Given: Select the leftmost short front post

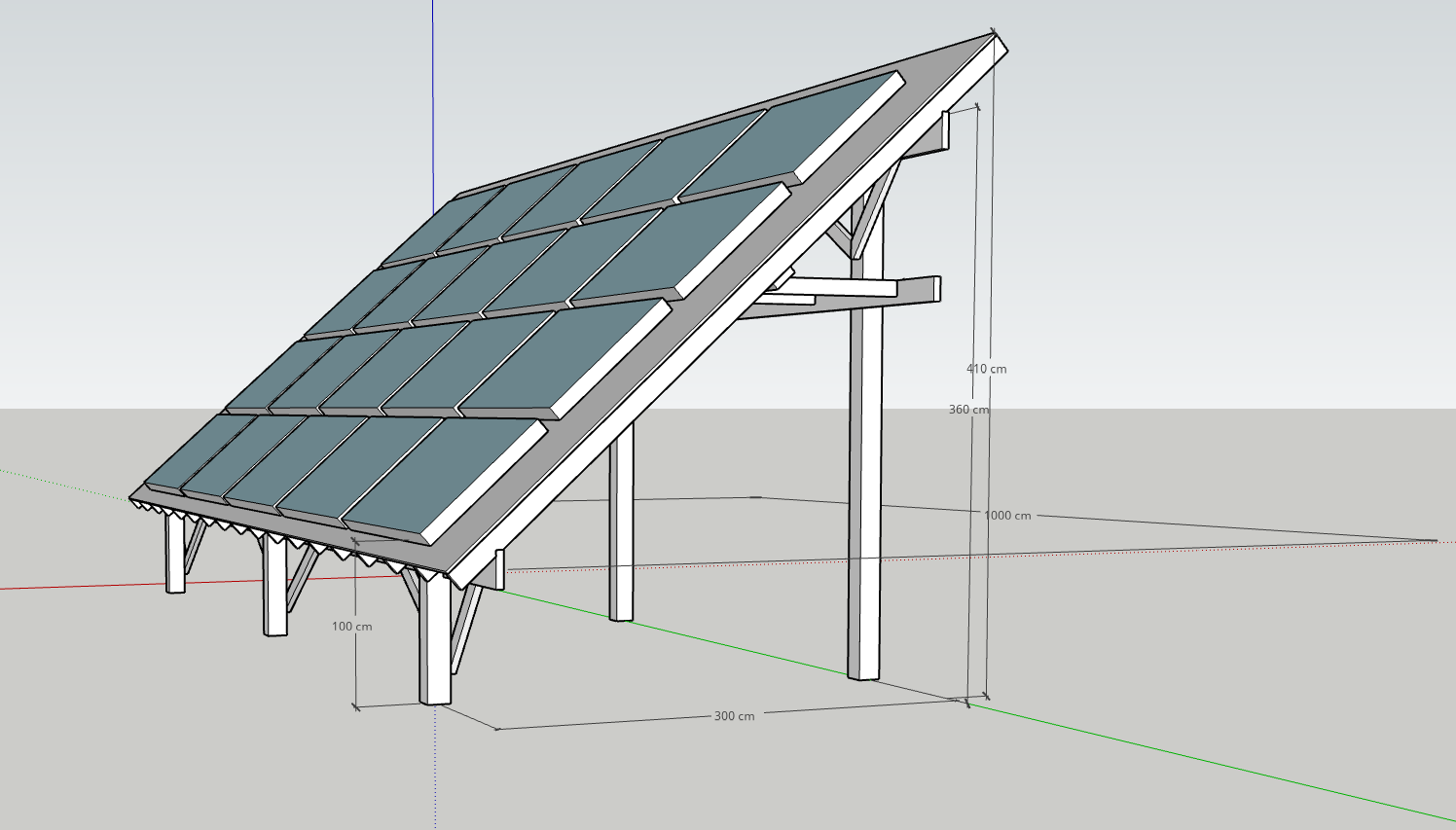Looking at the screenshot, I should pos(175,555).
